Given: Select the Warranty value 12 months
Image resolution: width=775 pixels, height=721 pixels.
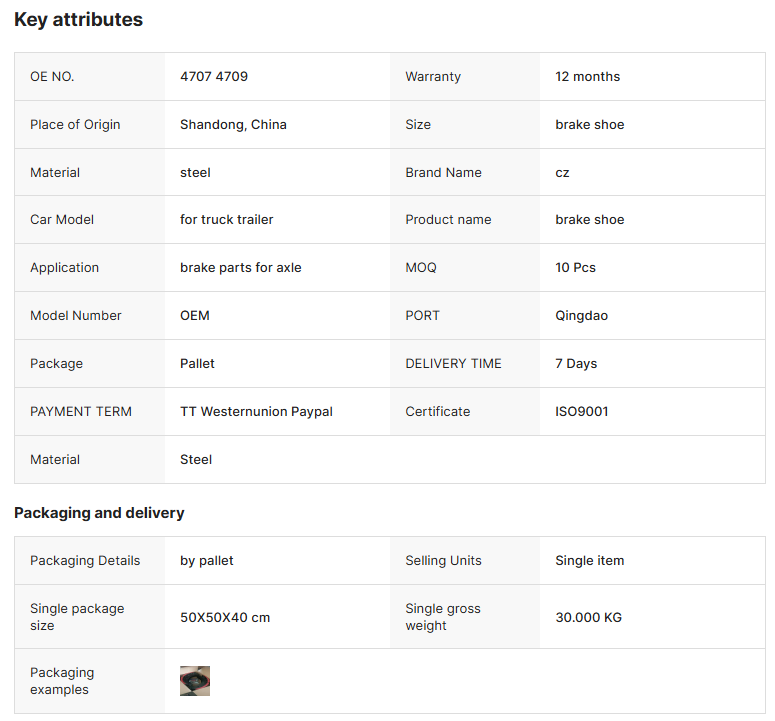Looking at the screenshot, I should pos(587,77).
